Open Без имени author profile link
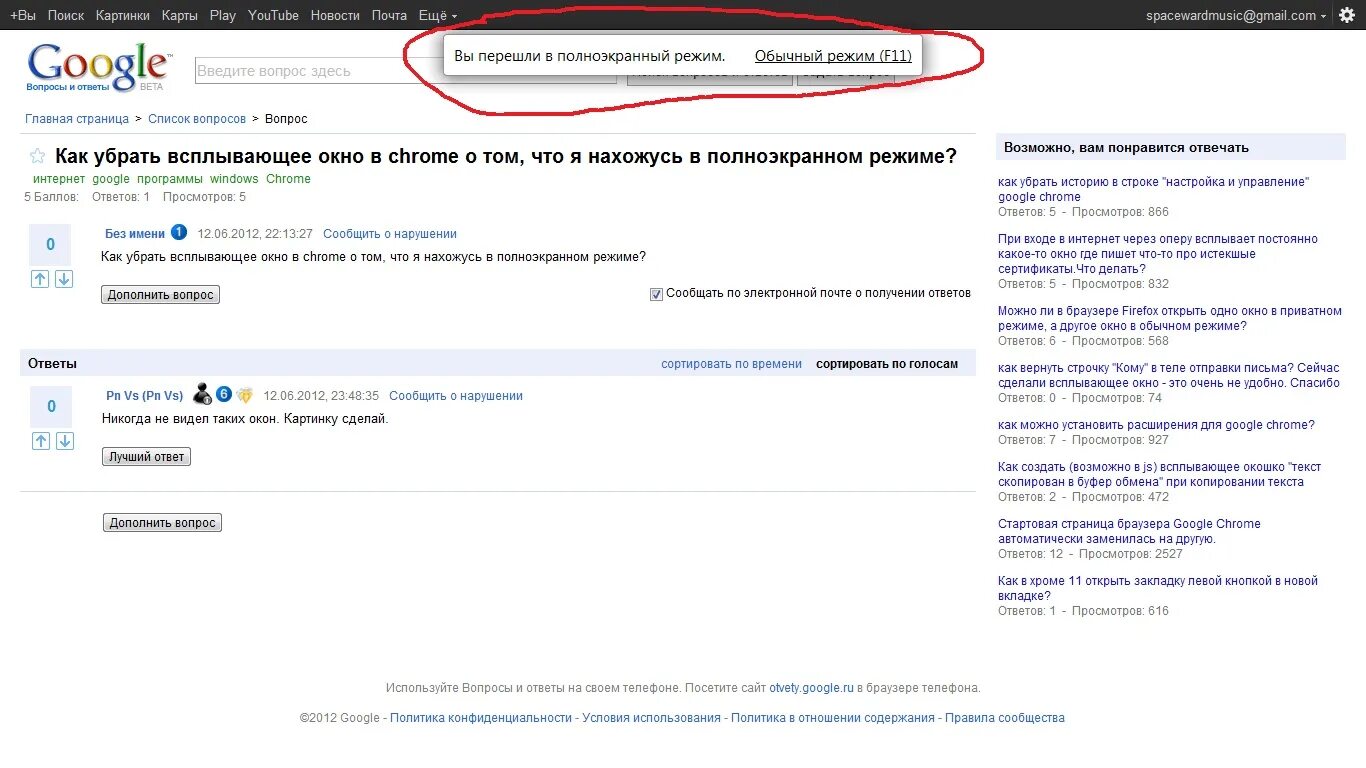This screenshot has height=768, width=1366. pos(135,234)
